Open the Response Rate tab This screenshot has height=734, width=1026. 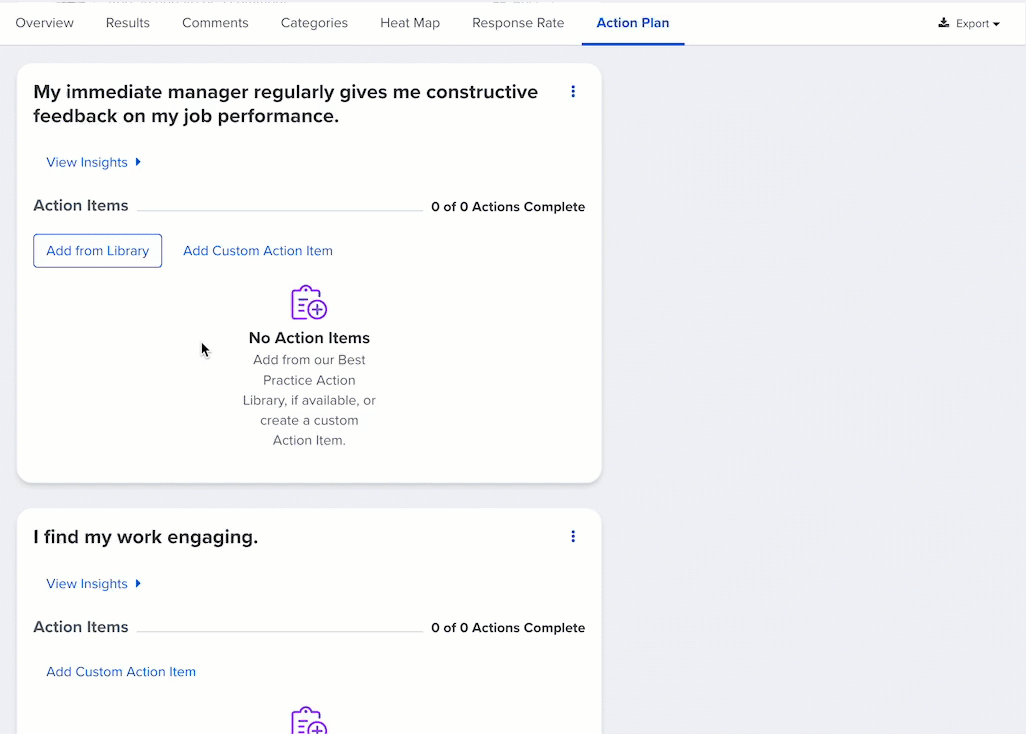tap(518, 23)
